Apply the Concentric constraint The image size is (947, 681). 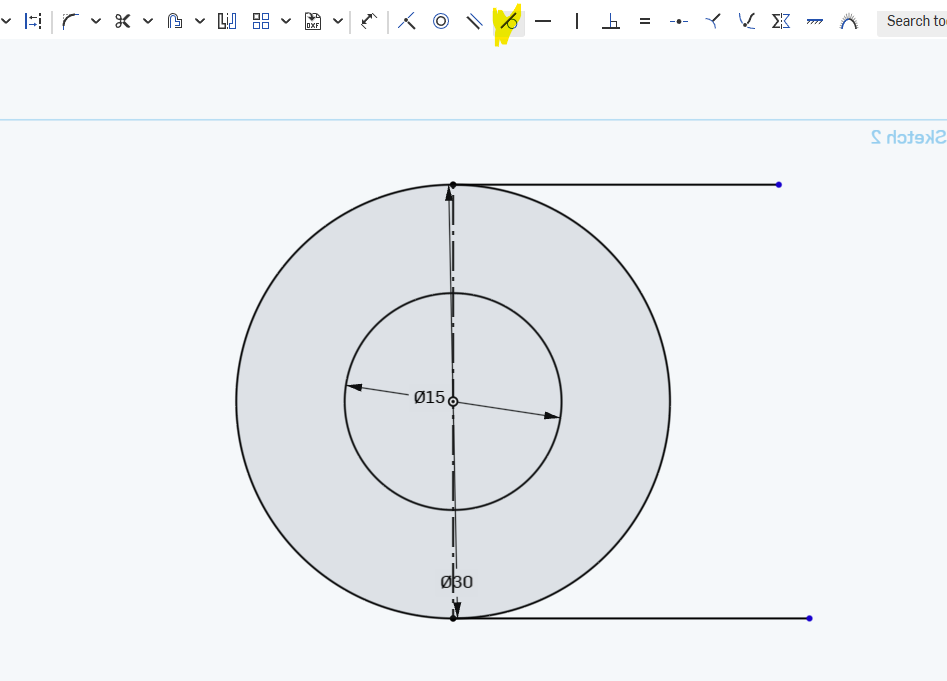[x=440, y=21]
